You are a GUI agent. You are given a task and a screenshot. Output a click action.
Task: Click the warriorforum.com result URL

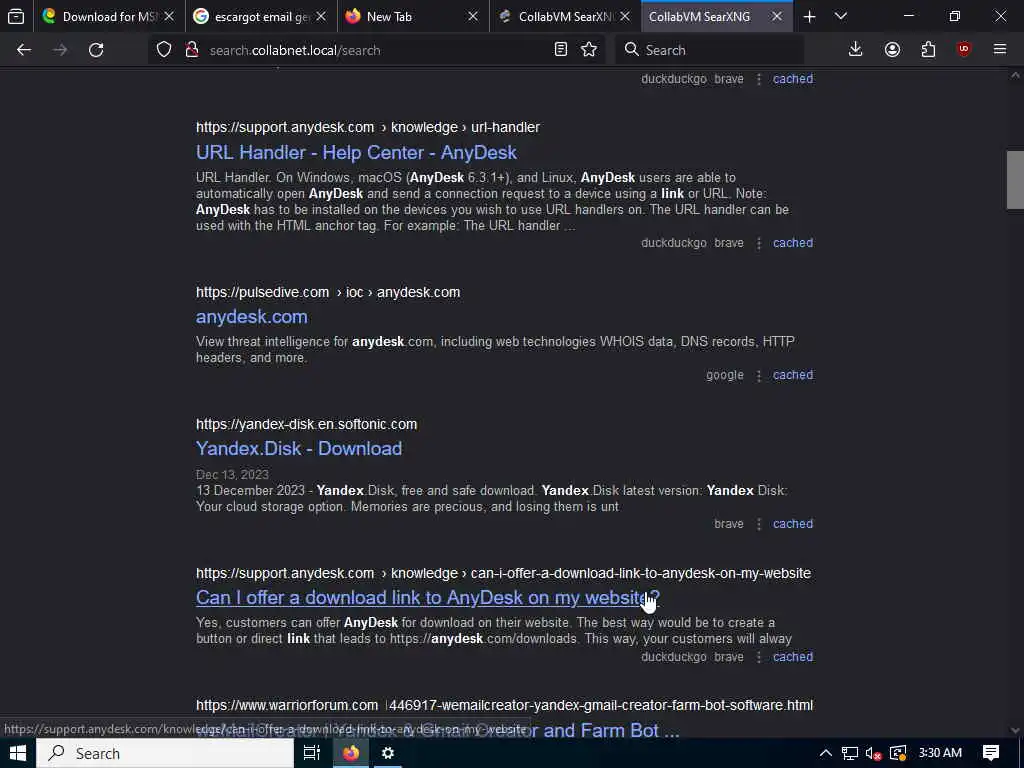point(504,705)
